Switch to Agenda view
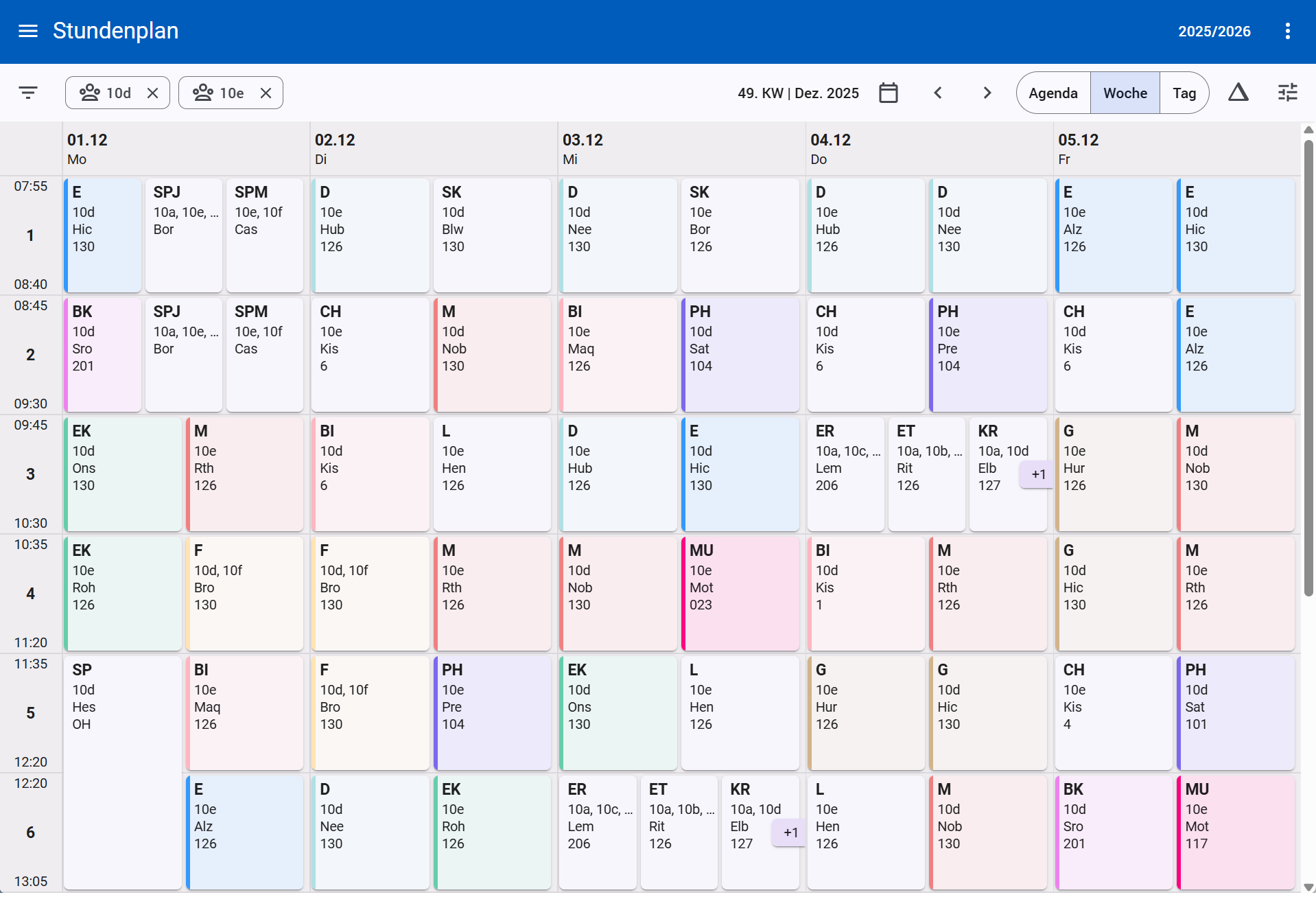The height and width of the screenshot is (908, 1316). 1053,93
